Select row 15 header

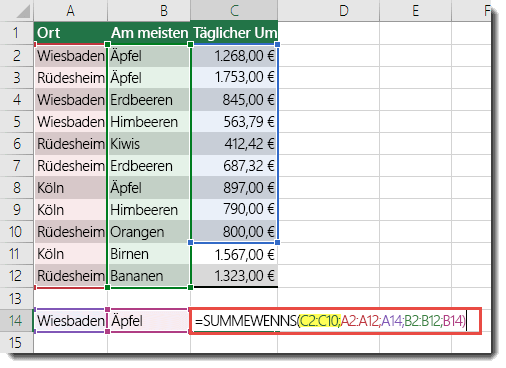coord(17,343)
